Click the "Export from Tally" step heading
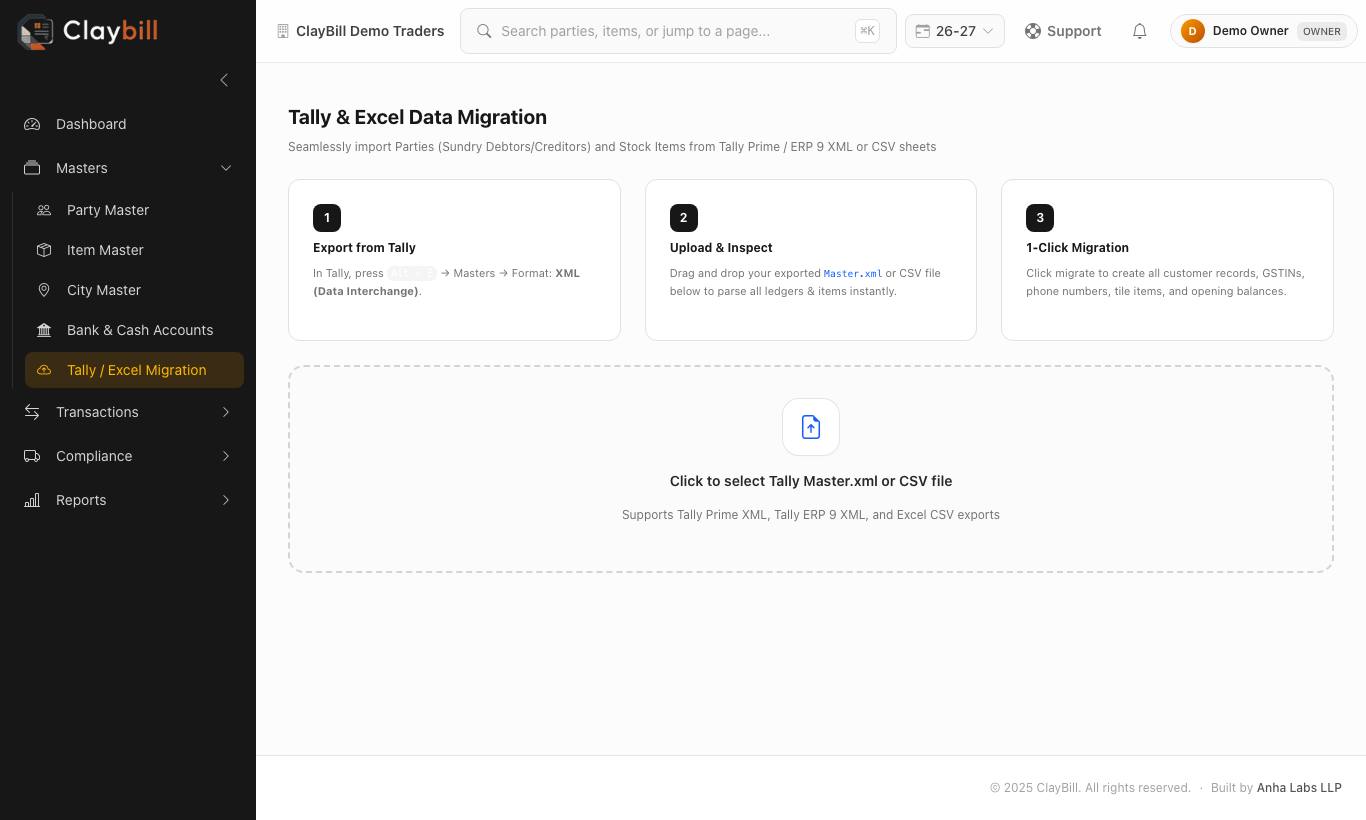 tap(364, 248)
